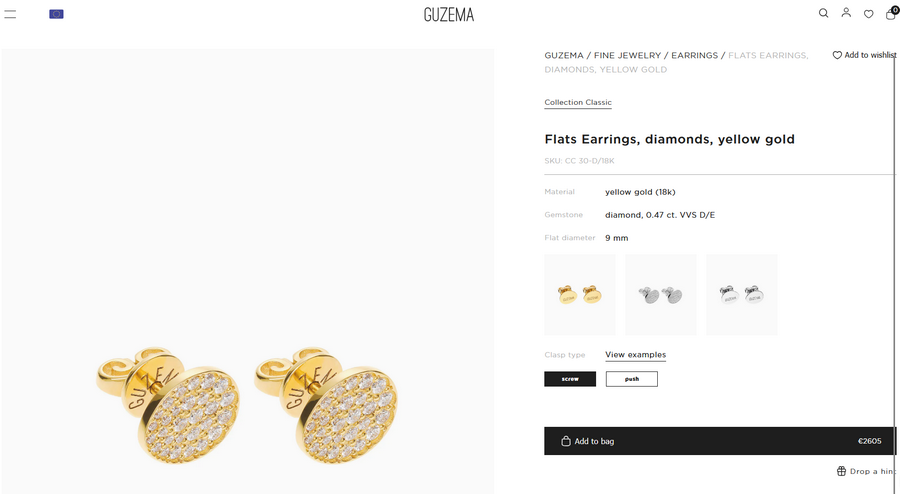Open the shopping bag icon in header
The height and width of the screenshot is (494, 900).
[x=891, y=14]
